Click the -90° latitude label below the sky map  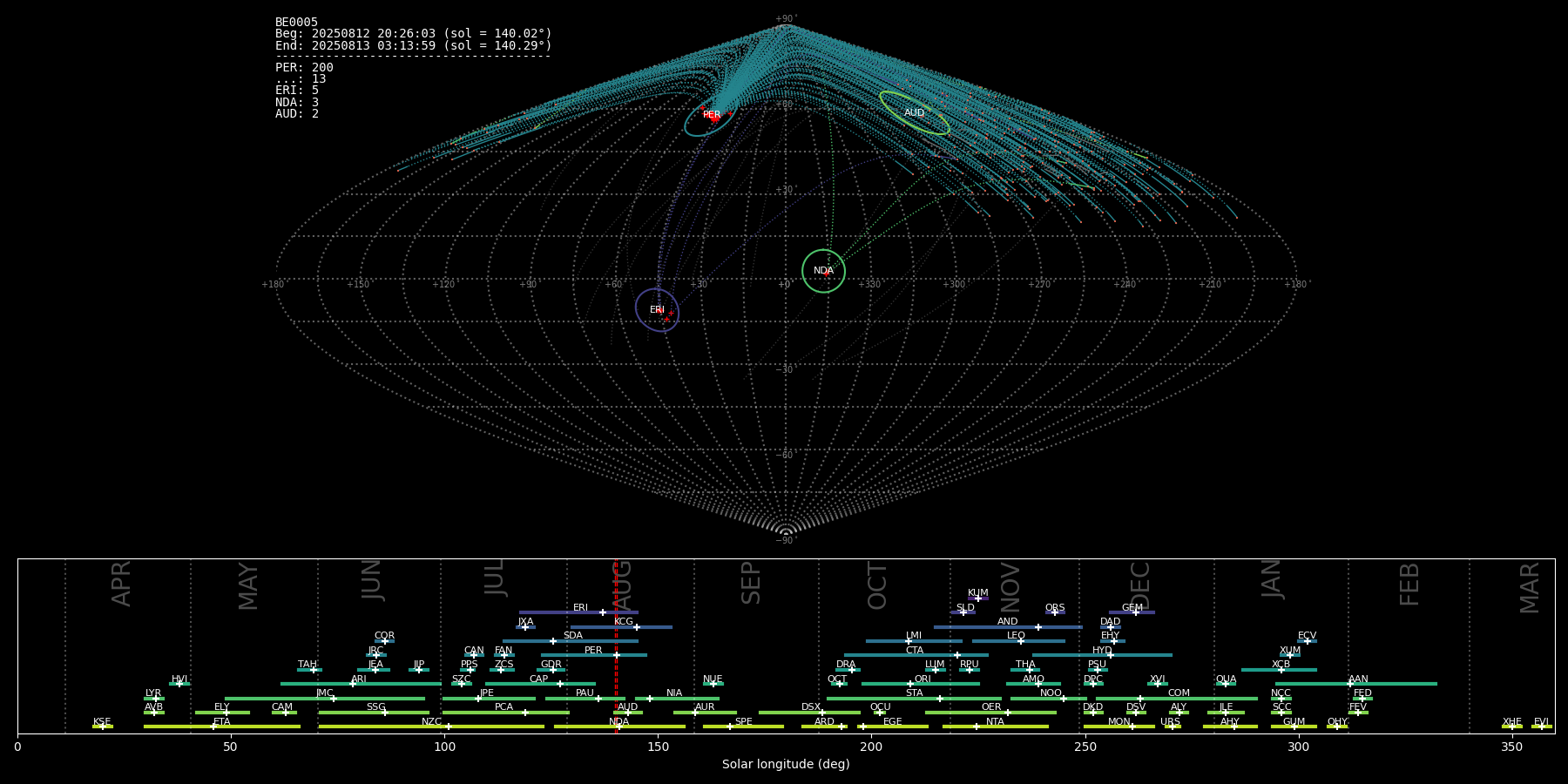(x=786, y=540)
